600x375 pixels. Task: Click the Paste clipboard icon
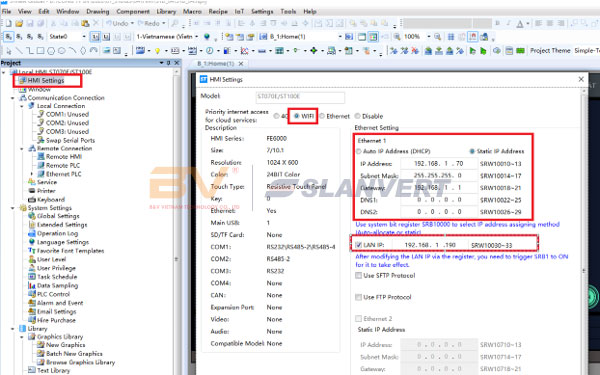85,24
